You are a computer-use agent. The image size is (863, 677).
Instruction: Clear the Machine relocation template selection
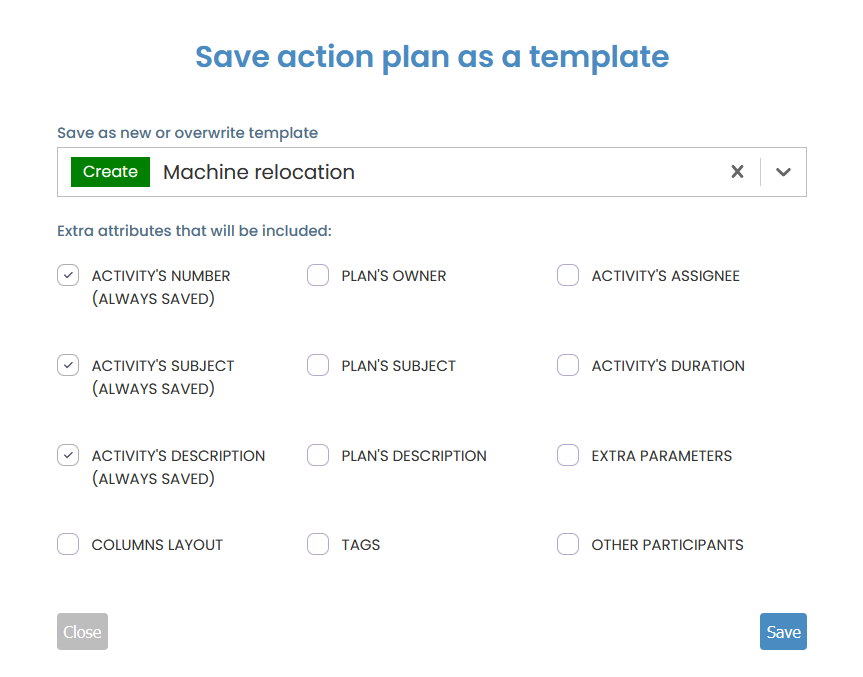point(737,172)
